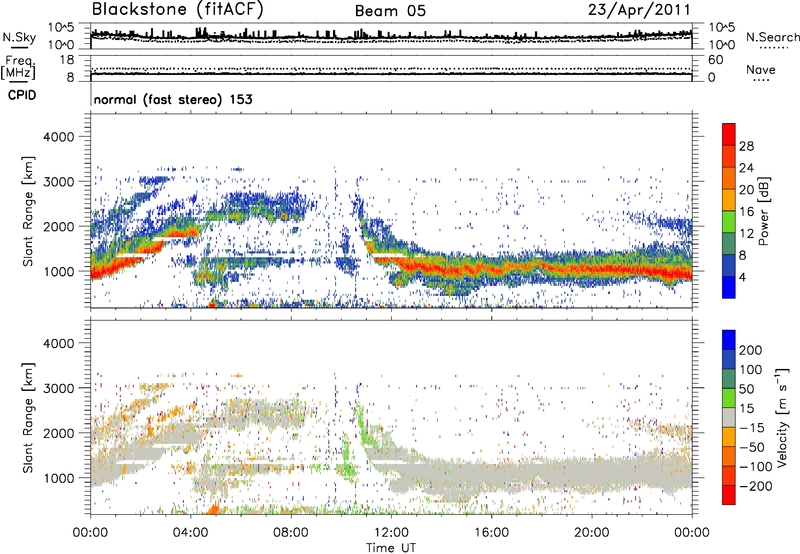Click the "4" label on power colorbar
800x554 pixels.
click(x=742, y=277)
